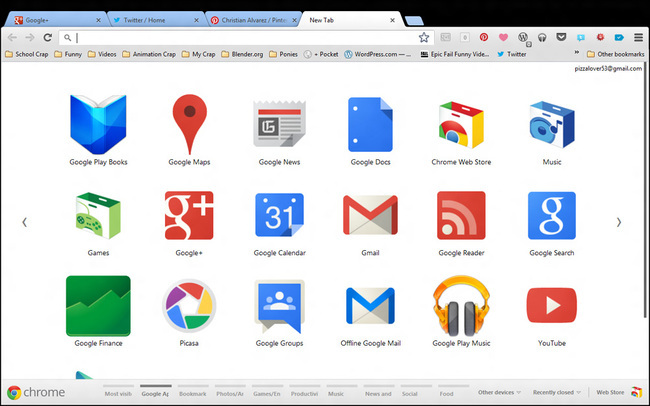The width and height of the screenshot is (650, 406).
Task: Switch to the Christian Alvarez Pinterest tab
Action: pos(254,20)
